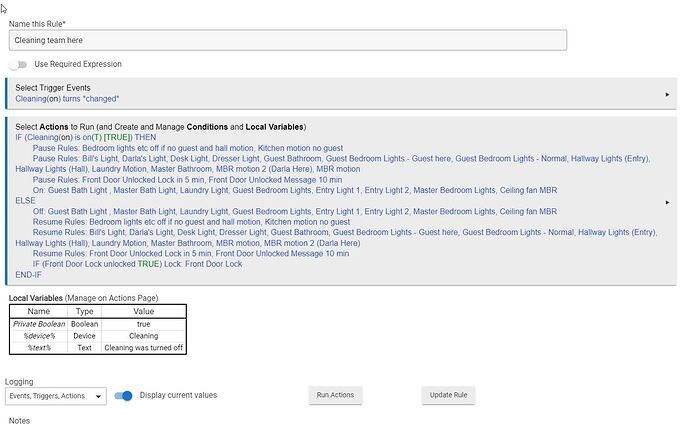Image resolution: width=690 pixels, height=425 pixels.
Task: Click the 'IF (Cleaning(on) is on' THEN line
Action: point(93,137)
